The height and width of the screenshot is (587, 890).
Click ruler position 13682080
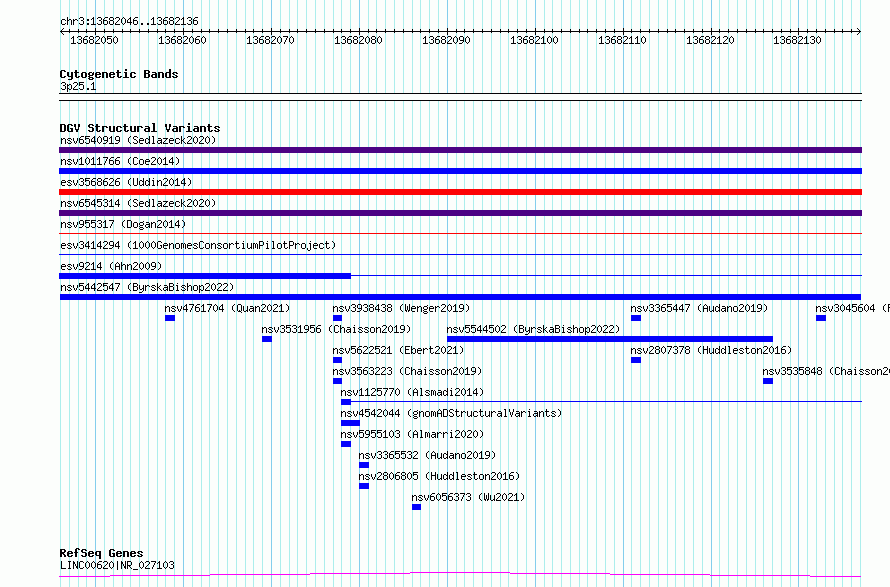coord(358,40)
